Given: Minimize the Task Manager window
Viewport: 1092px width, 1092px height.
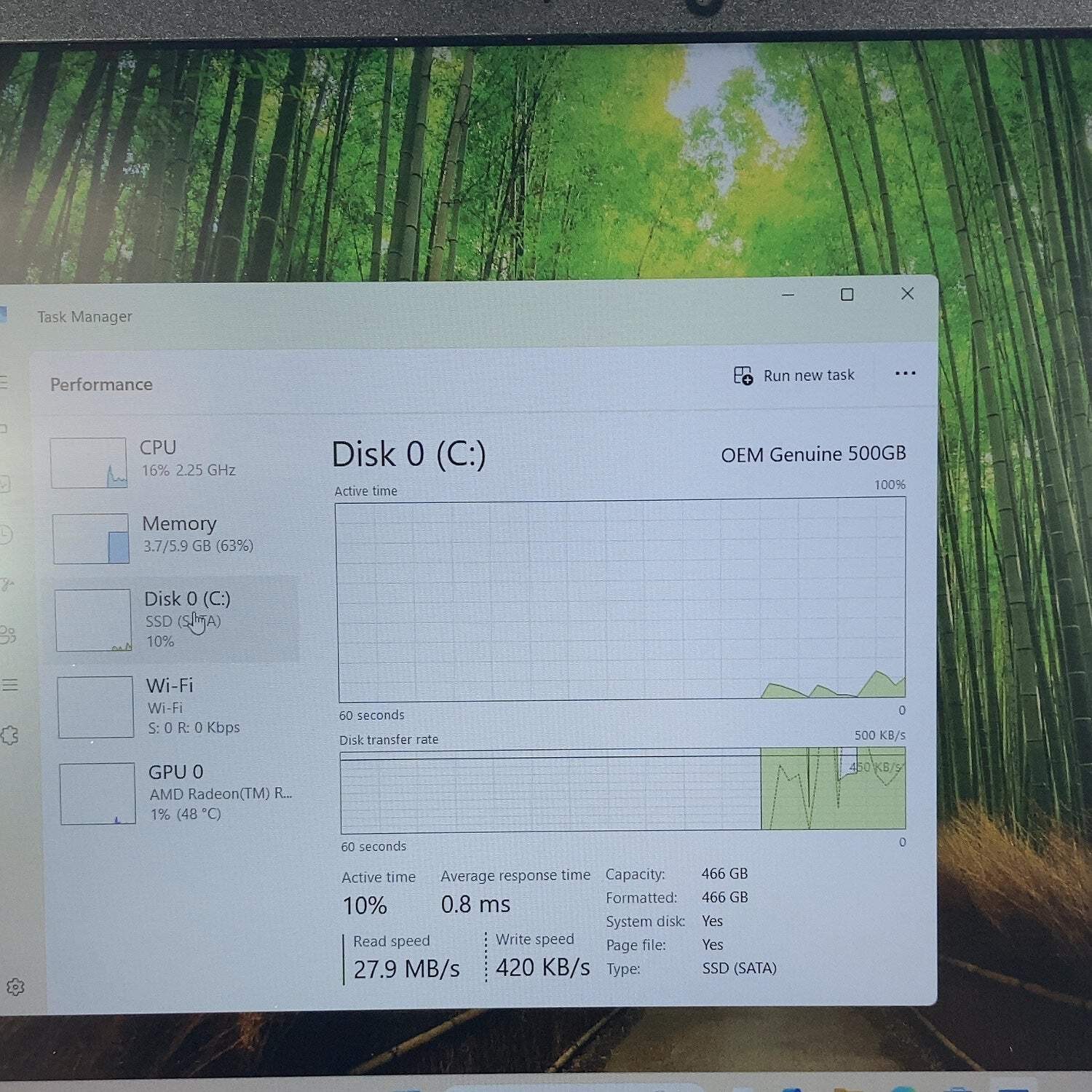Looking at the screenshot, I should tap(788, 295).
